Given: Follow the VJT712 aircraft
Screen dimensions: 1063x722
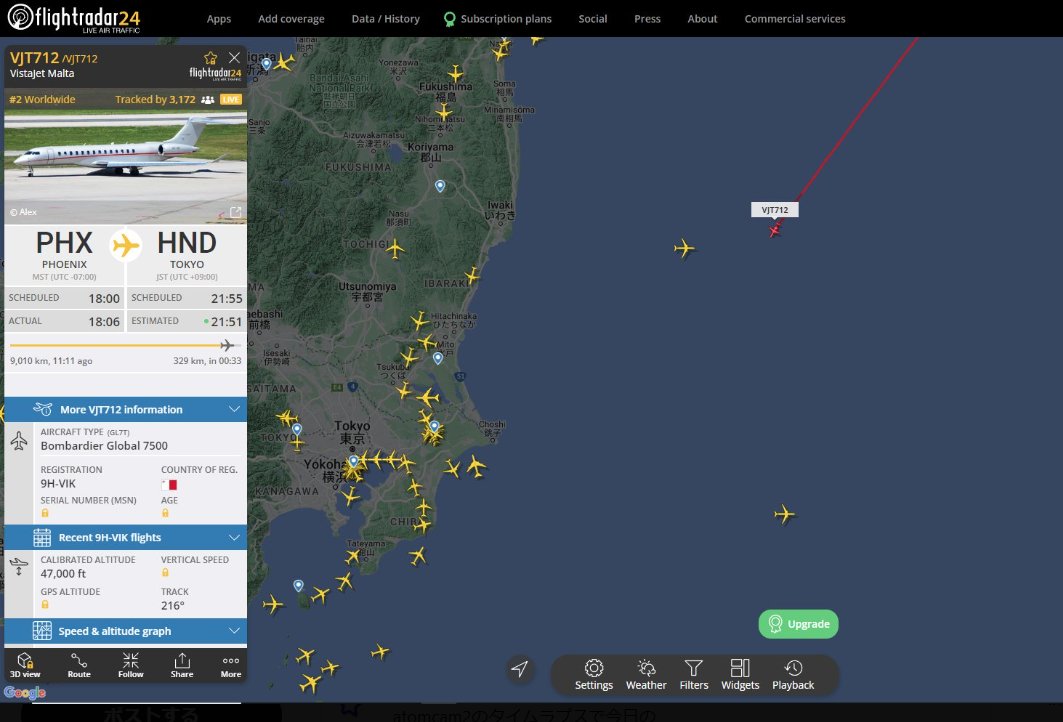Looking at the screenshot, I should [x=131, y=665].
